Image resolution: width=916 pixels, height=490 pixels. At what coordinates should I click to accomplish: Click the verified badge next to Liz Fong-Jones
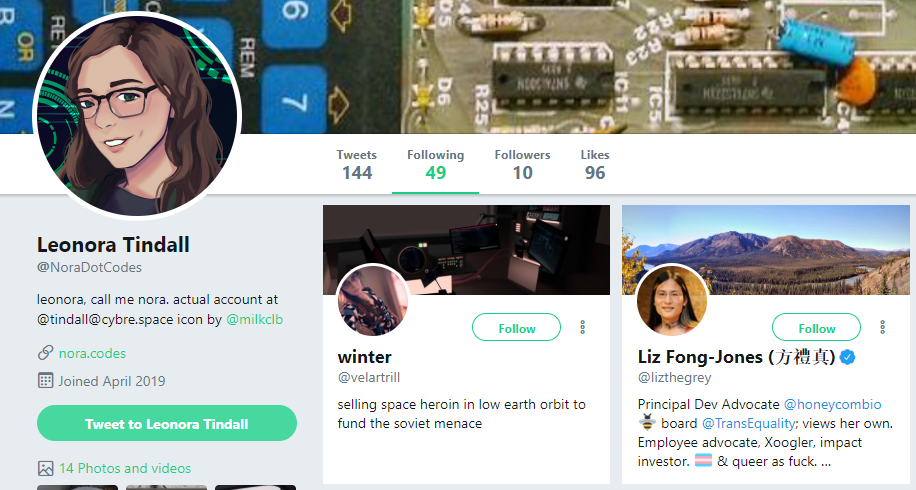[848, 356]
